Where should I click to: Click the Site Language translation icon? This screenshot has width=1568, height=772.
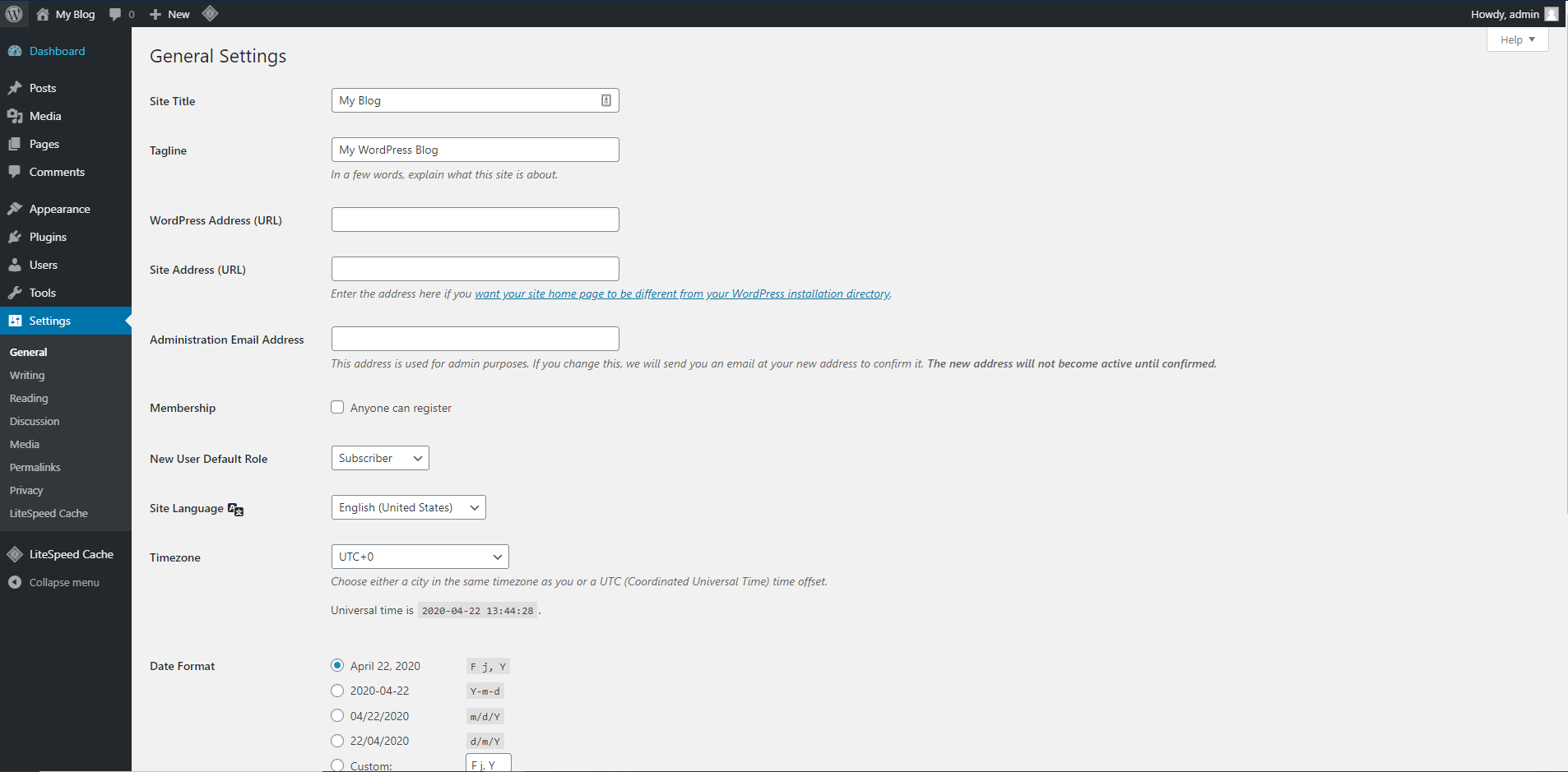pyautogui.click(x=236, y=510)
